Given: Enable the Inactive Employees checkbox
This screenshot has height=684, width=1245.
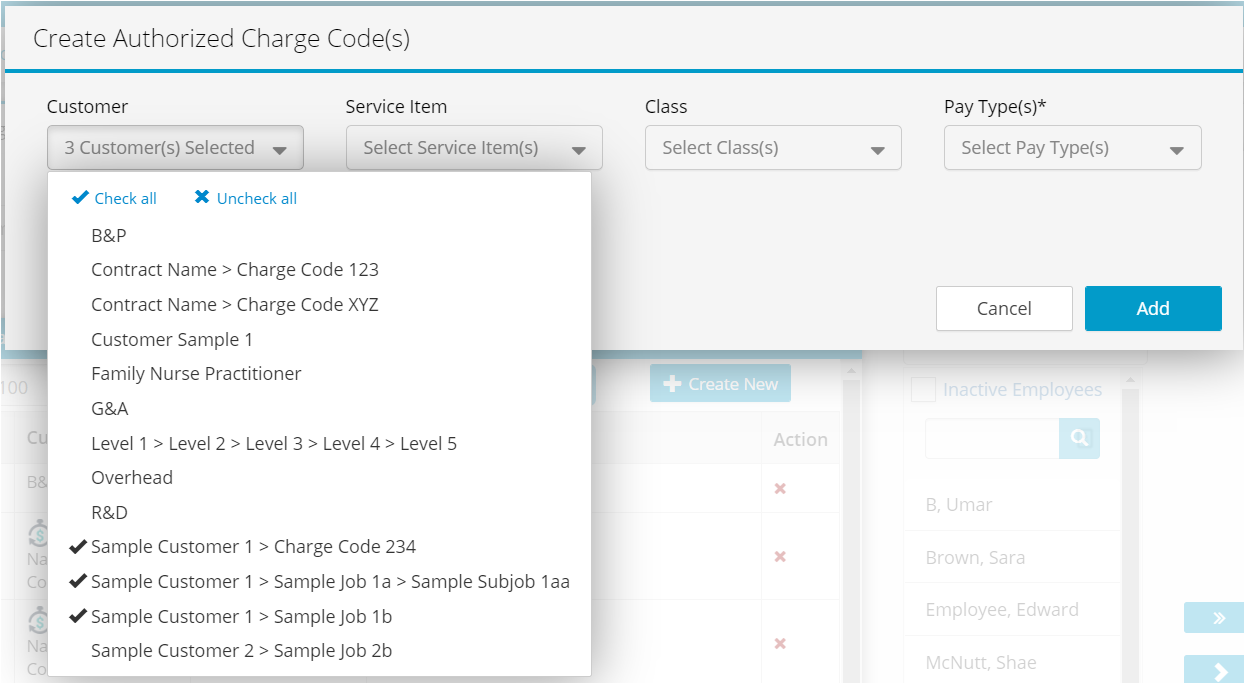Looking at the screenshot, I should click(922, 389).
